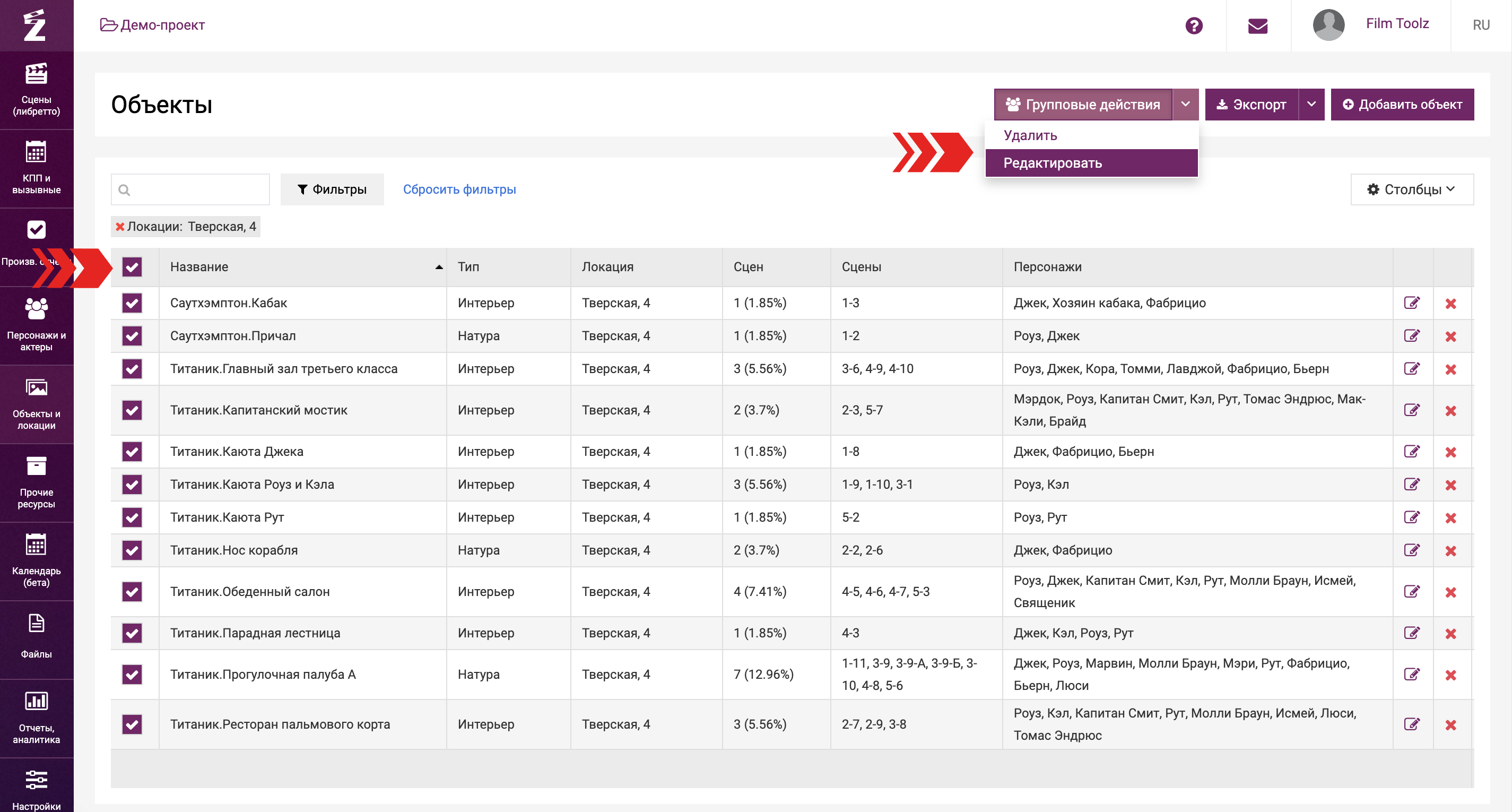Delete the Титаник.Нос корабля row

[x=1450, y=551]
